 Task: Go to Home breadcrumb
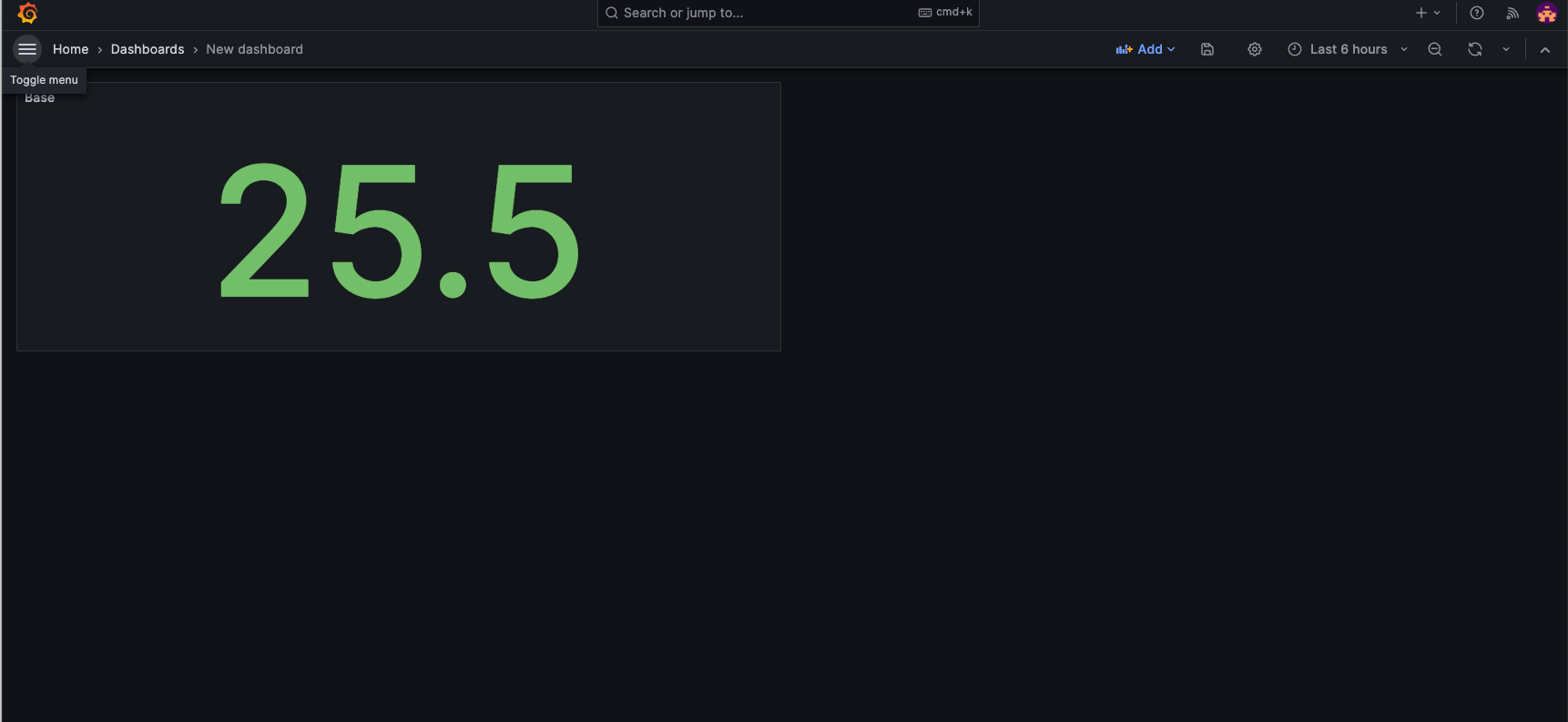(x=70, y=49)
